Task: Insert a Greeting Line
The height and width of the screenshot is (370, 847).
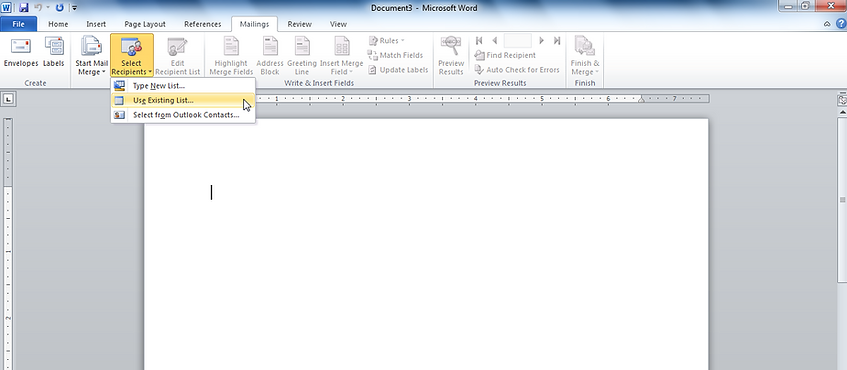Action: pos(302,56)
